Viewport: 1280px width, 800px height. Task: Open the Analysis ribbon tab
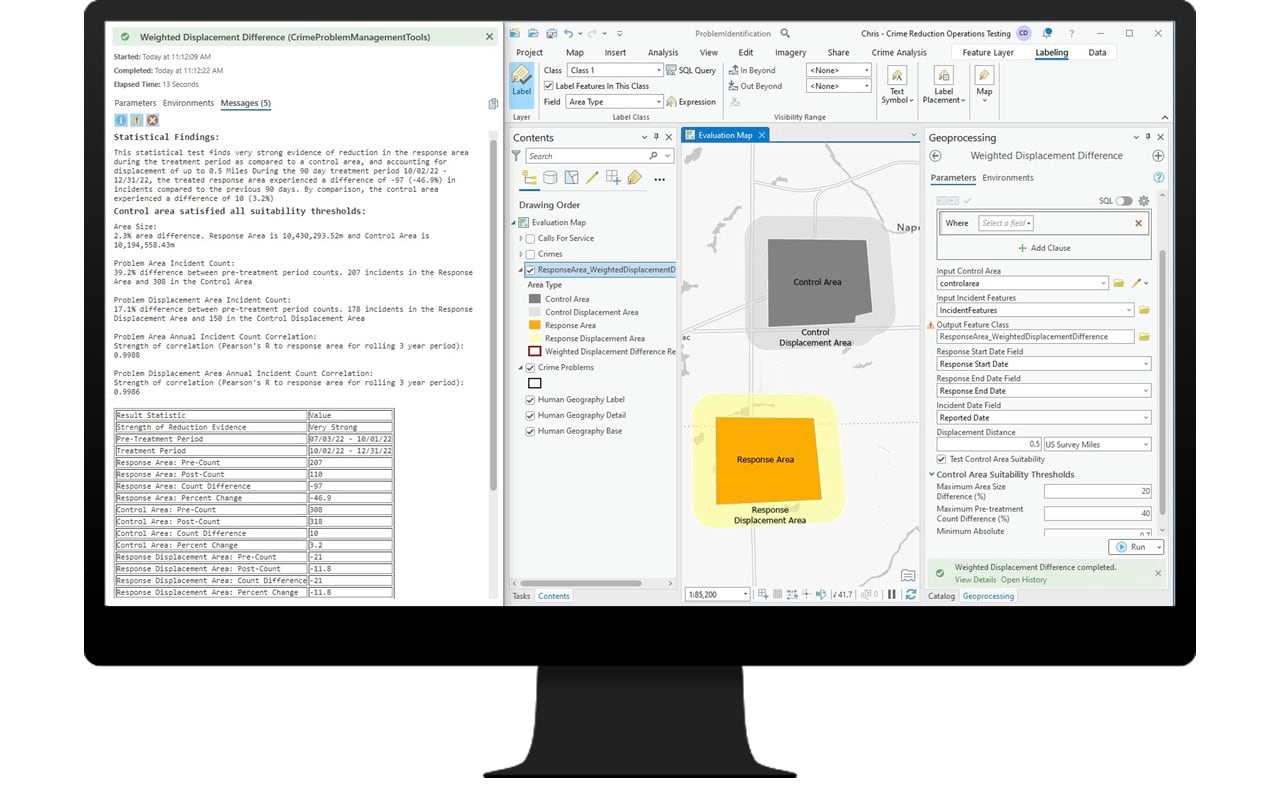click(663, 52)
